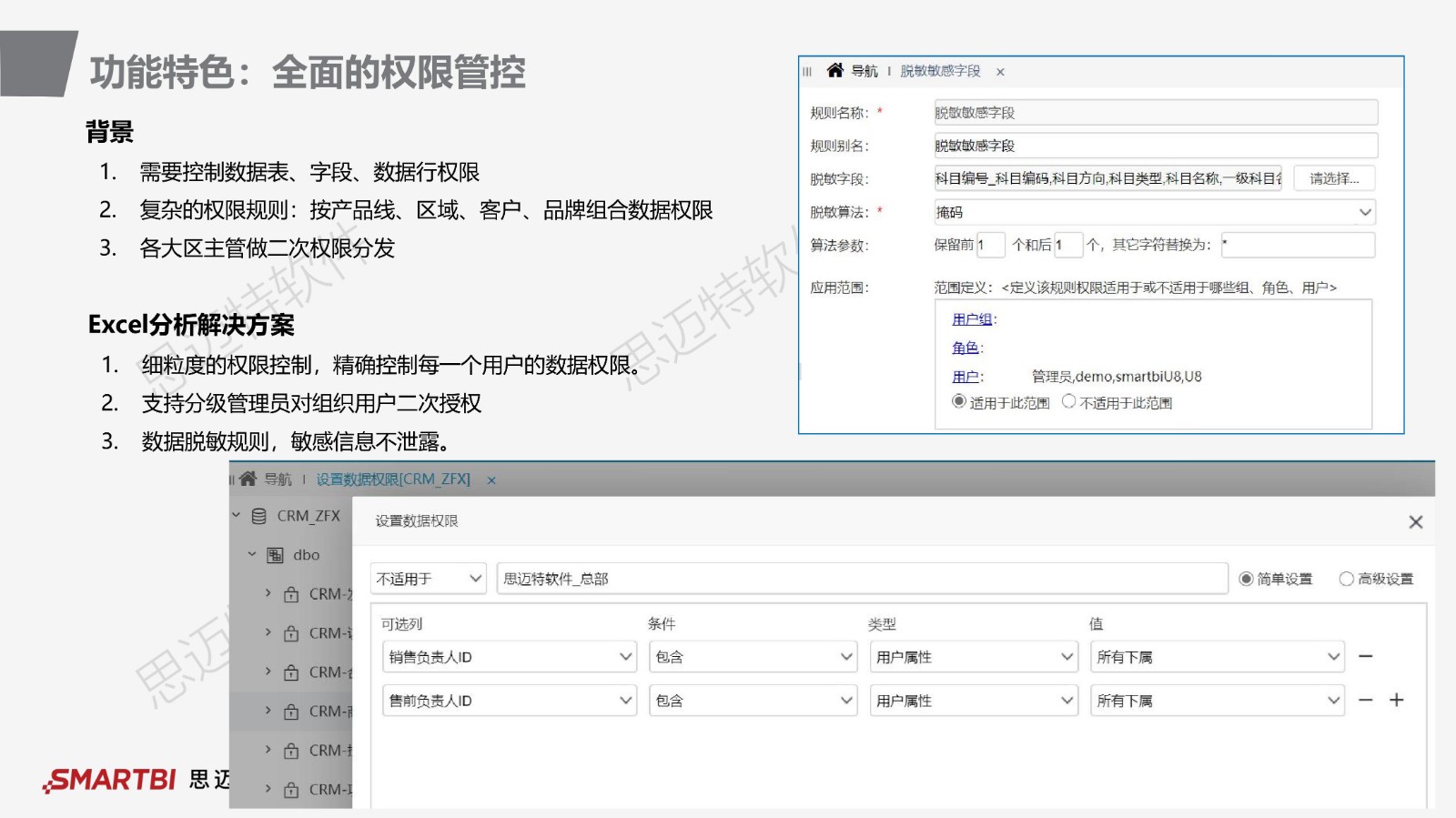1456x818 pixels.
Task: Click the plus icon to add a condition row
Action: point(1397,700)
